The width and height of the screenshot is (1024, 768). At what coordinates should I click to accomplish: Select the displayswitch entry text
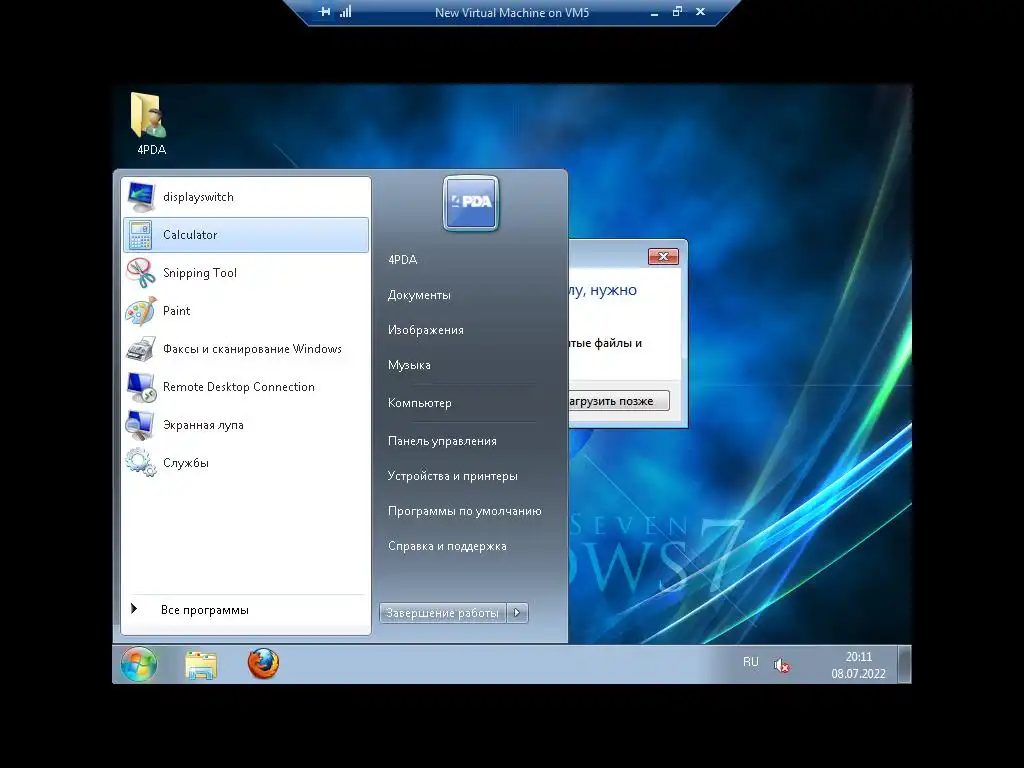click(199, 197)
